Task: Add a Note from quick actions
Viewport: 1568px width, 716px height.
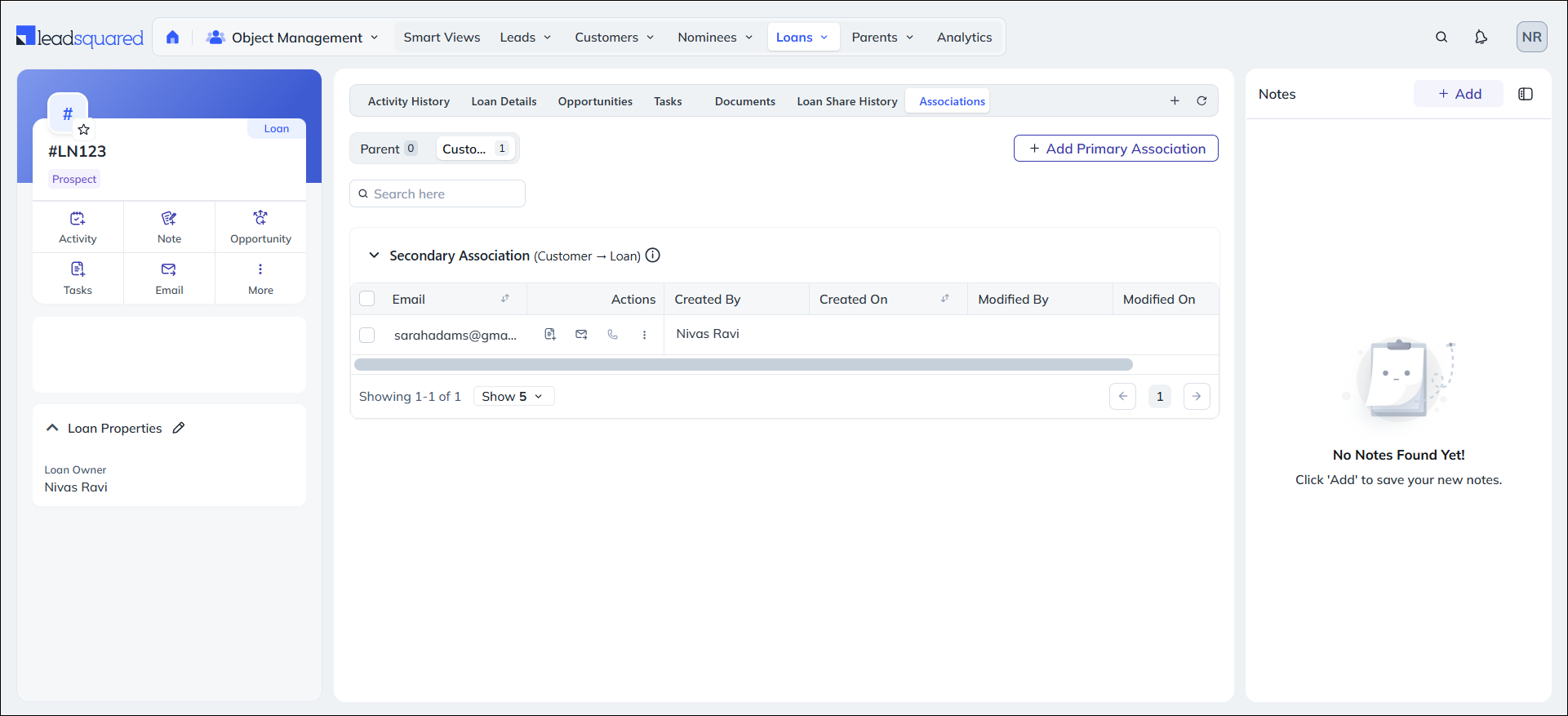Action: click(169, 228)
